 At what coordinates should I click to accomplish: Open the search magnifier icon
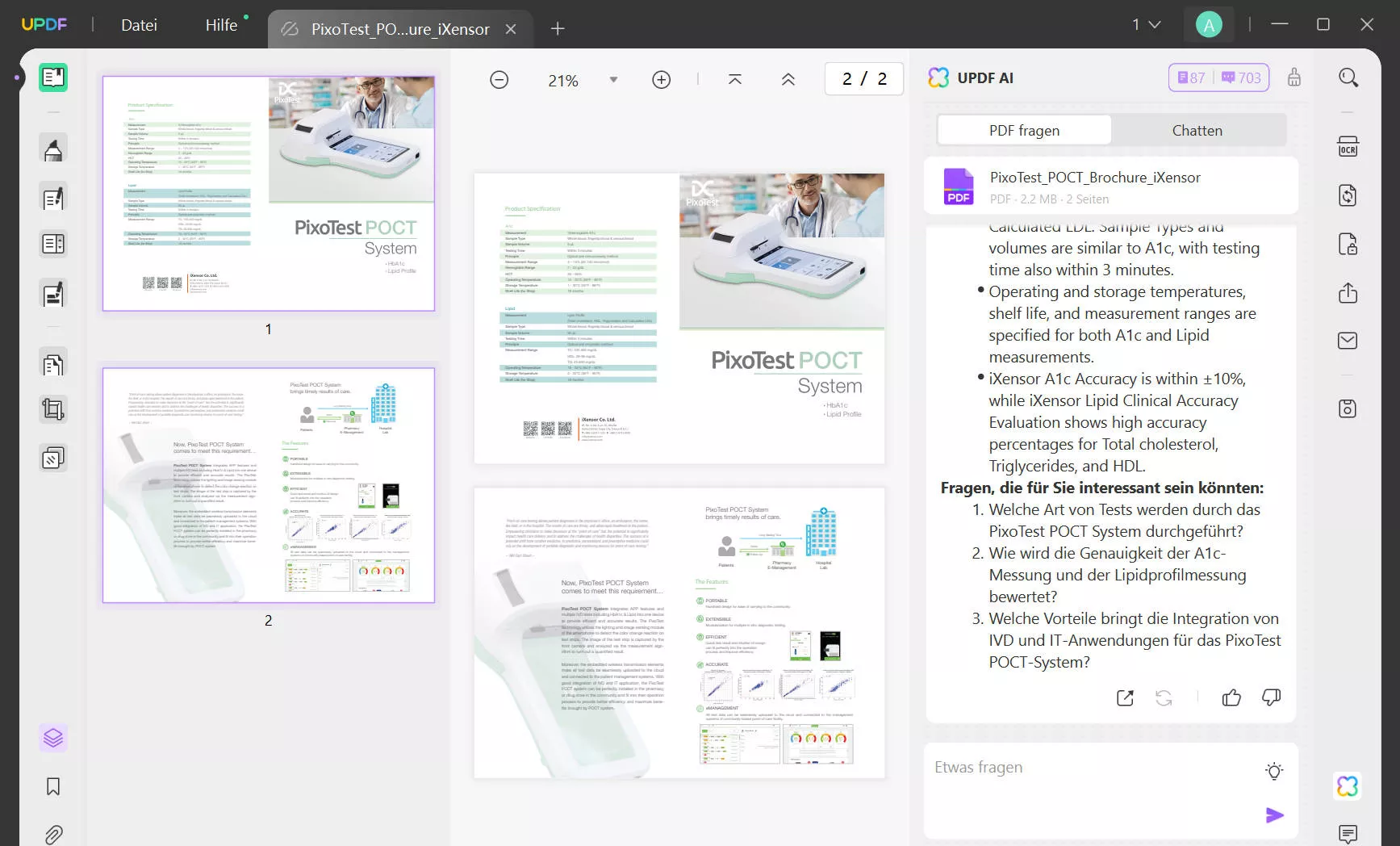(1348, 77)
